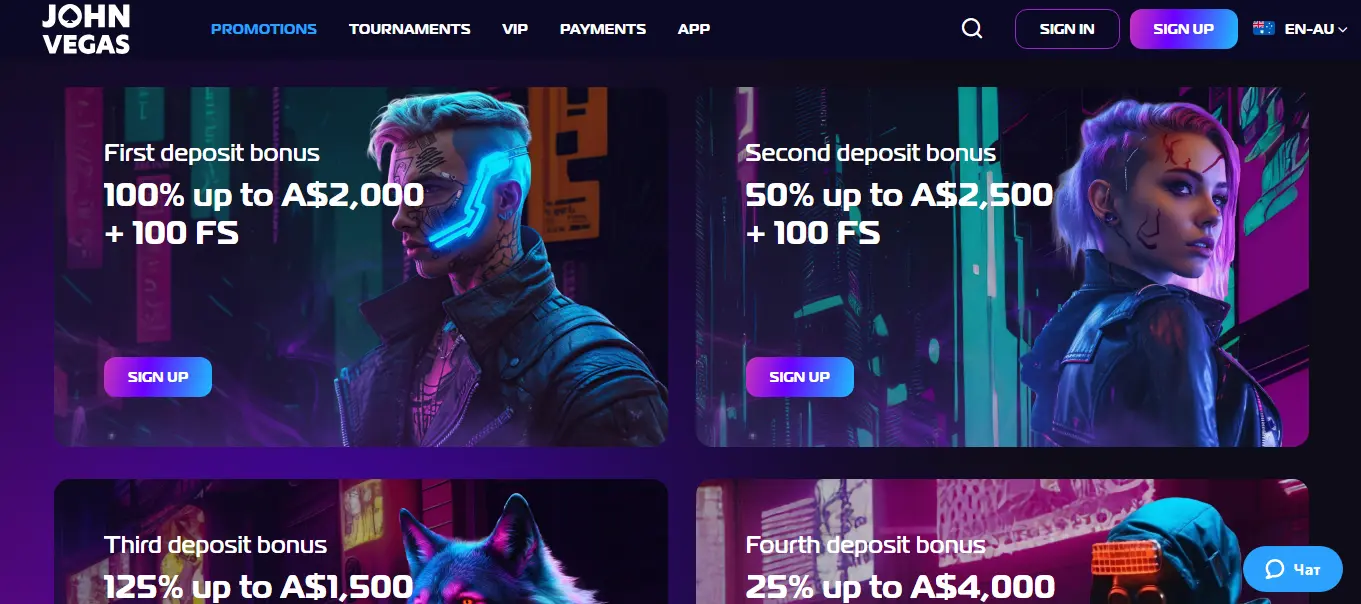The image size is (1361, 604).
Task: Open the chat bubble icon
Action: pos(1274,569)
